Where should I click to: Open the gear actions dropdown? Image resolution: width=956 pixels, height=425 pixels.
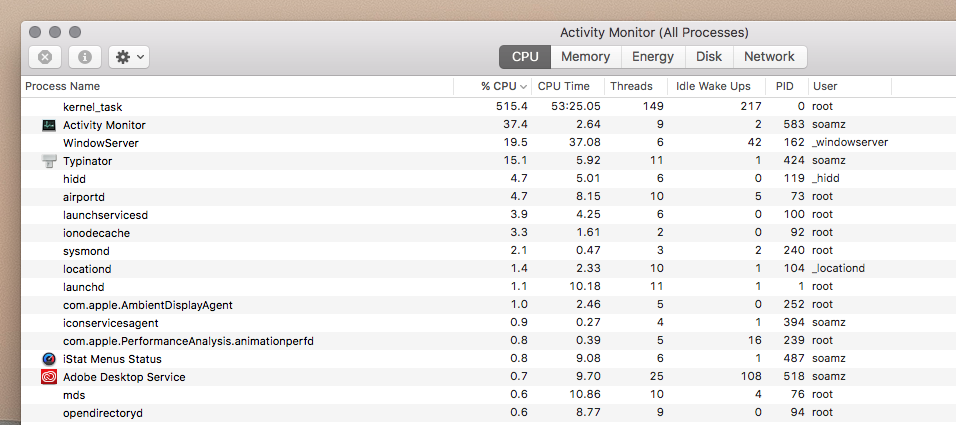[x=129, y=57]
